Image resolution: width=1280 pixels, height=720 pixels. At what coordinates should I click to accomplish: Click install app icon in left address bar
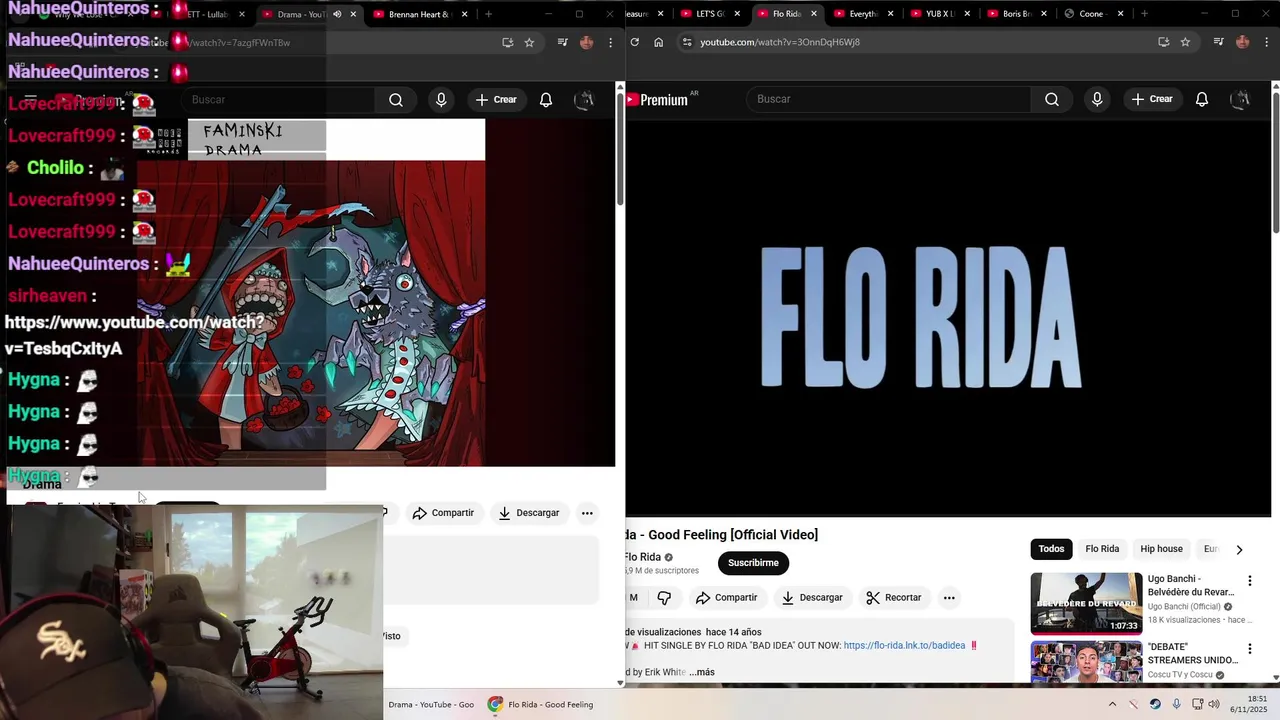(x=507, y=42)
